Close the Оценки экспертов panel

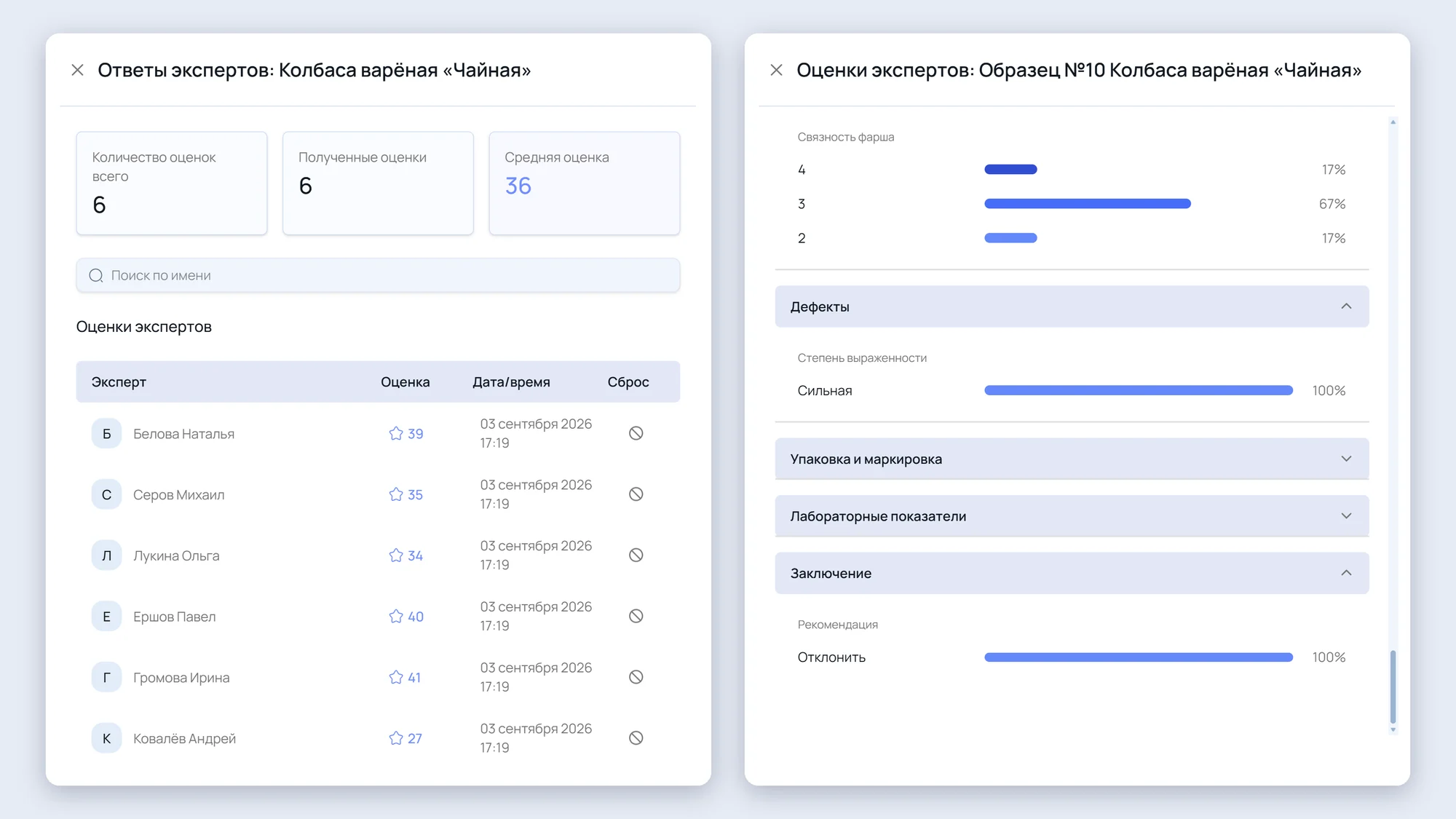tap(776, 70)
